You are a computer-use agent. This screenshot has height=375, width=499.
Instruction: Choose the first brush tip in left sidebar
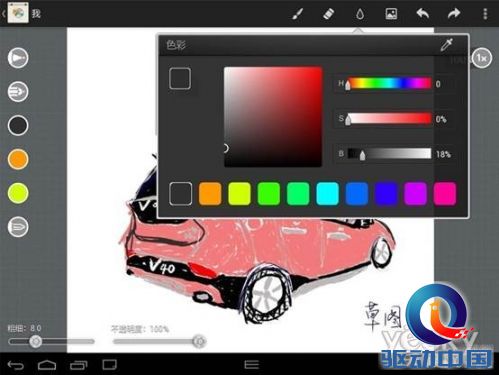[18, 58]
